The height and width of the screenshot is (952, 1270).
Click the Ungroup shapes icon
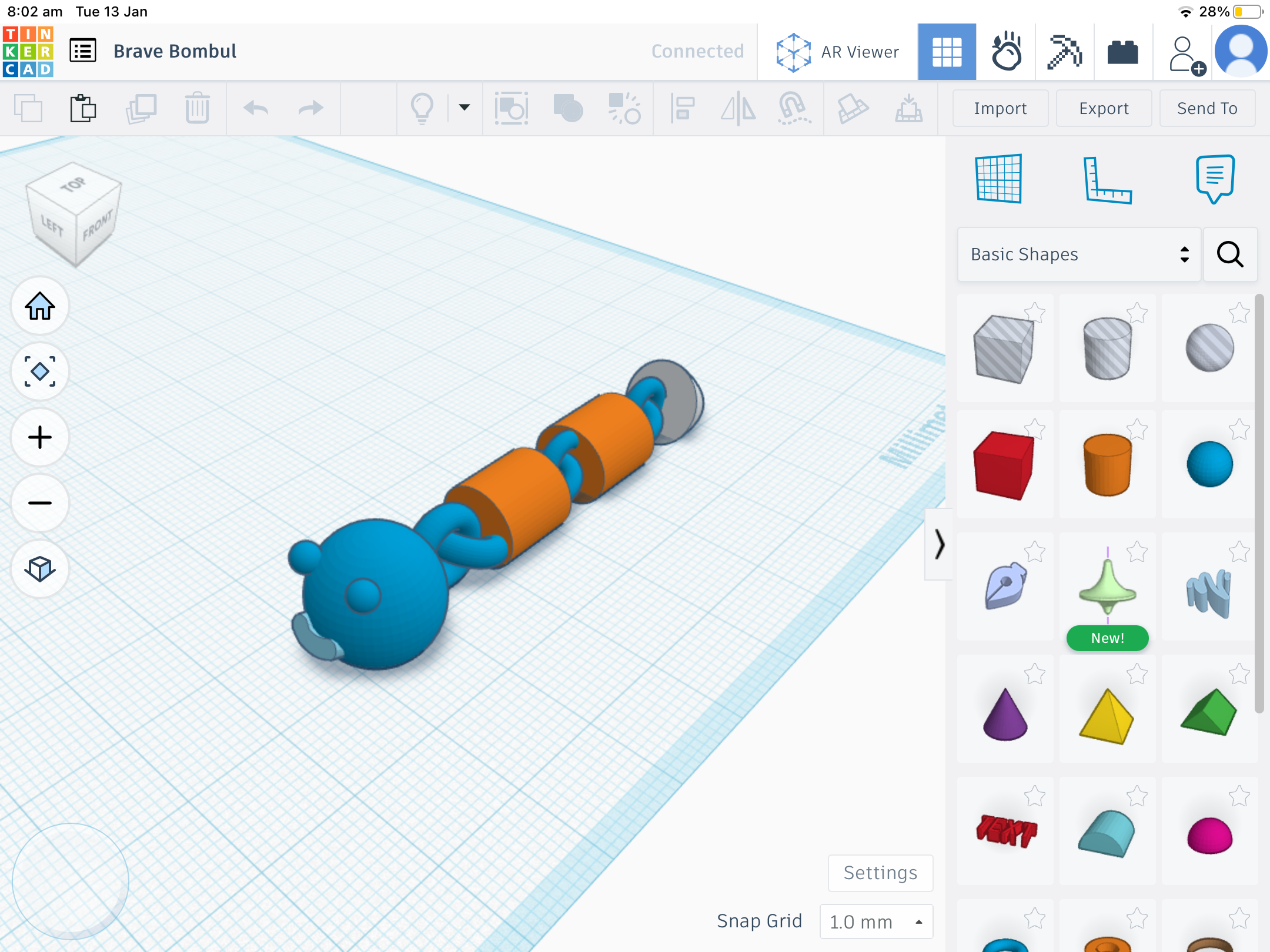[x=624, y=108]
